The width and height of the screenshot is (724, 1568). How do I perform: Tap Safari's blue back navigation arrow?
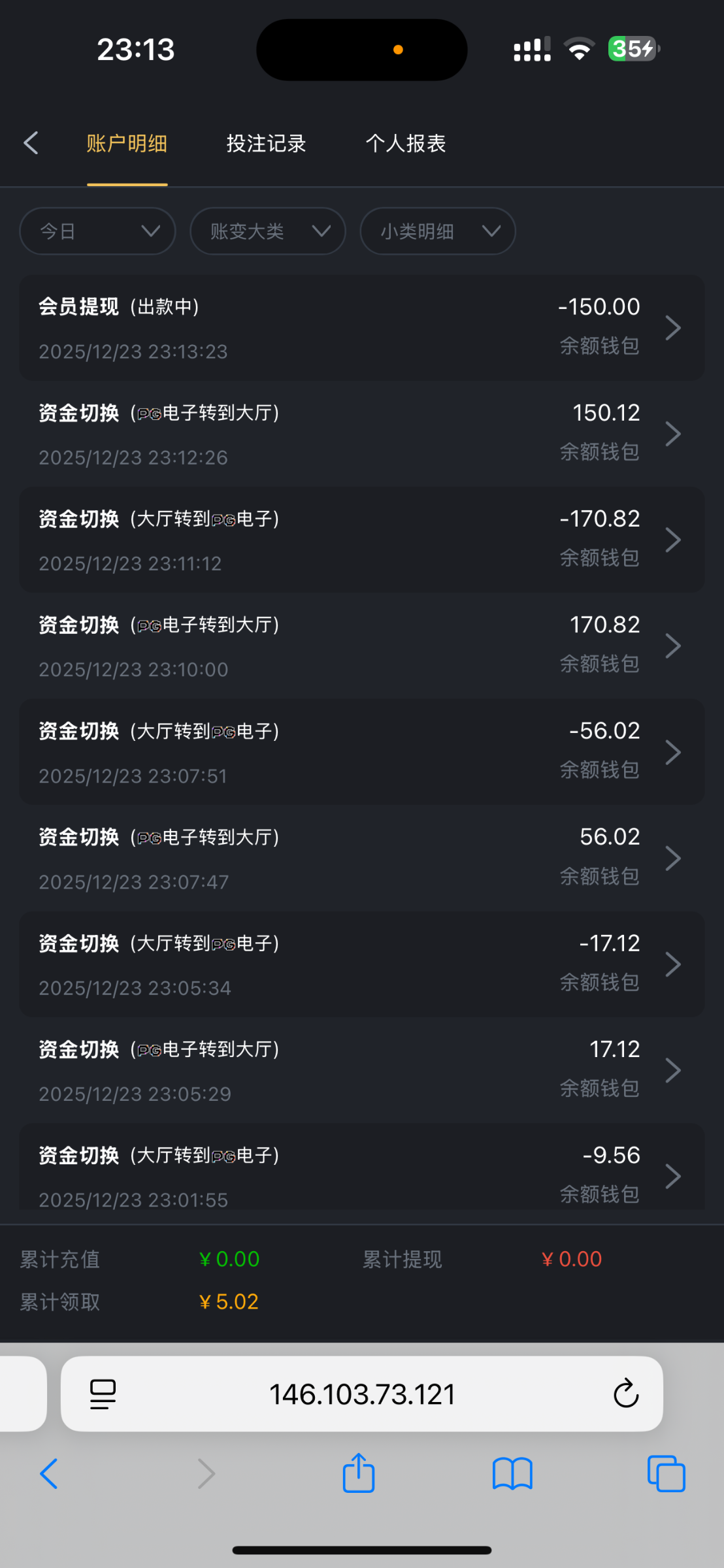pyautogui.click(x=50, y=1474)
